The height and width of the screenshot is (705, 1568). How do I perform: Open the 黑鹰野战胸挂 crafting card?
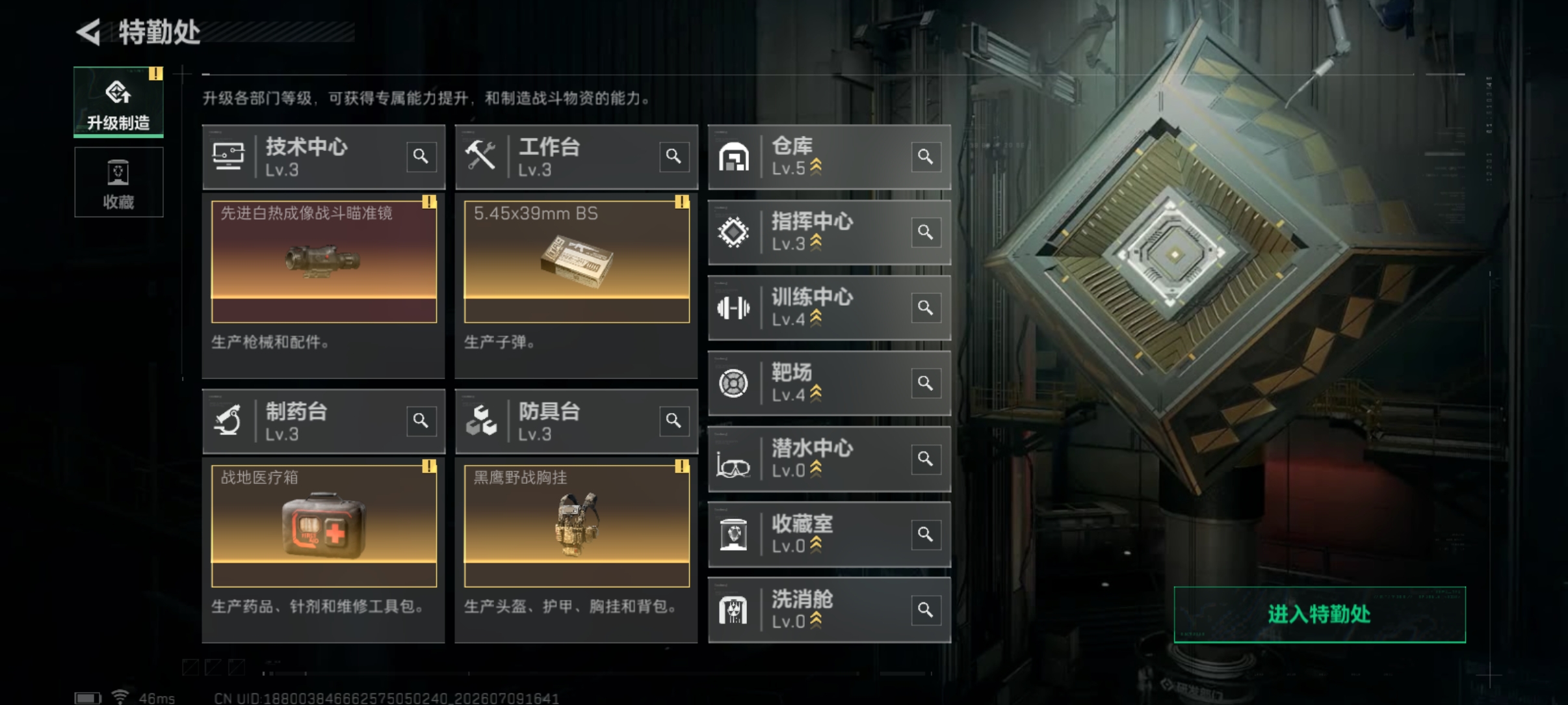(x=577, y=525)
